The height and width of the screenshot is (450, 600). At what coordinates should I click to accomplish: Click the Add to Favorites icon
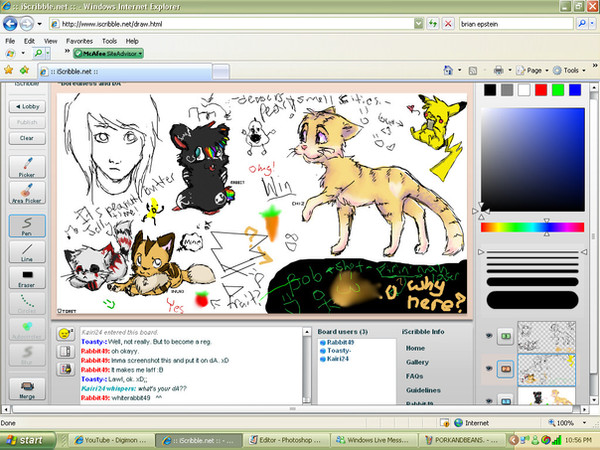pos(24,70)
